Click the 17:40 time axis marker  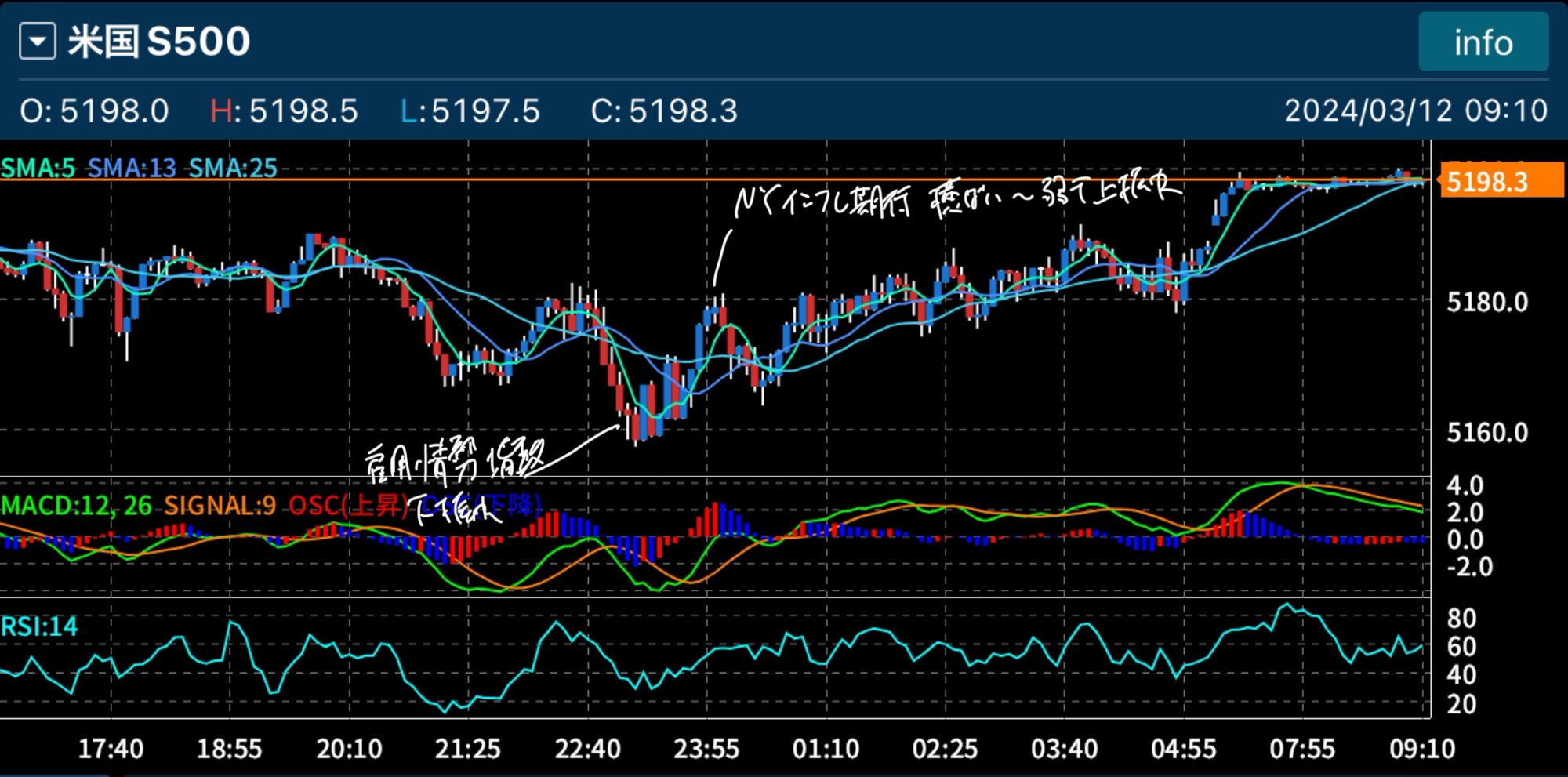click(x=111, y=749)
